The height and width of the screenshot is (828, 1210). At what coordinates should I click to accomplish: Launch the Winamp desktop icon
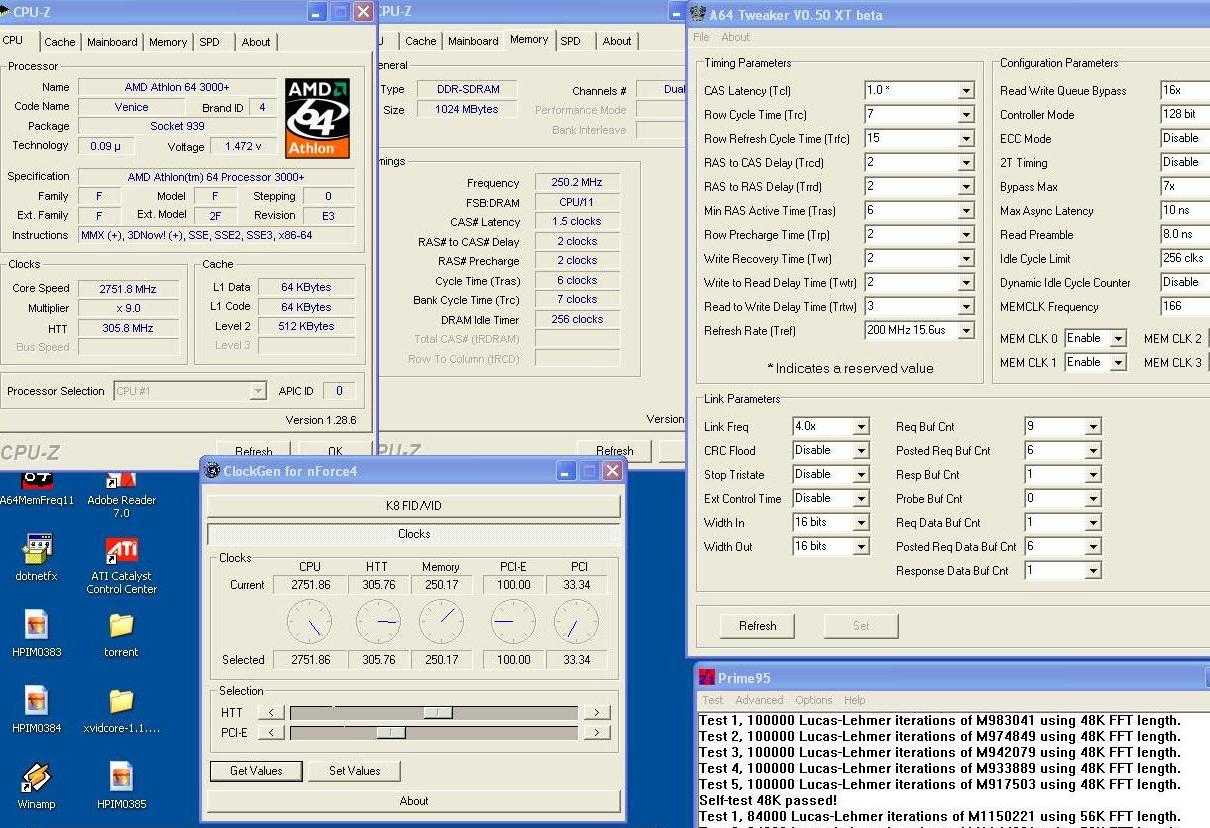(x=37, y=786)
